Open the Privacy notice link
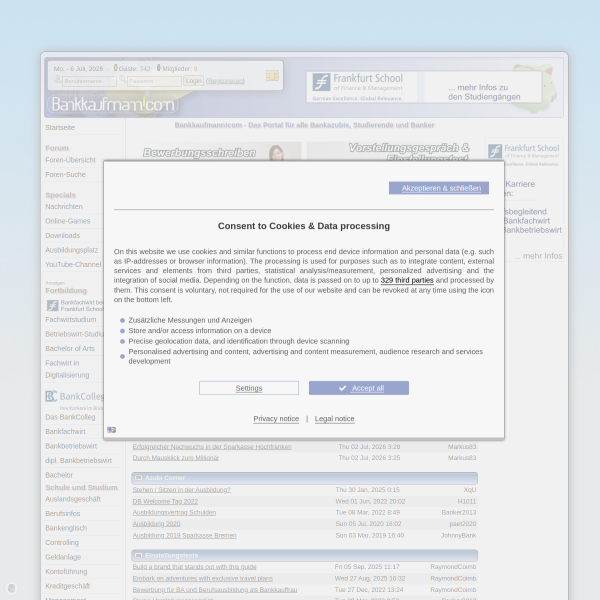The height and width of the screenshot is (600, 600). 276,419
